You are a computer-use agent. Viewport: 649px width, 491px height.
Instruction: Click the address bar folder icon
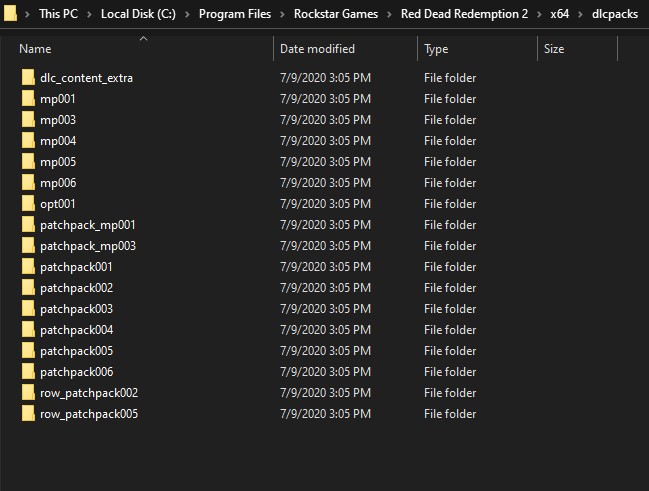[12, 15]
